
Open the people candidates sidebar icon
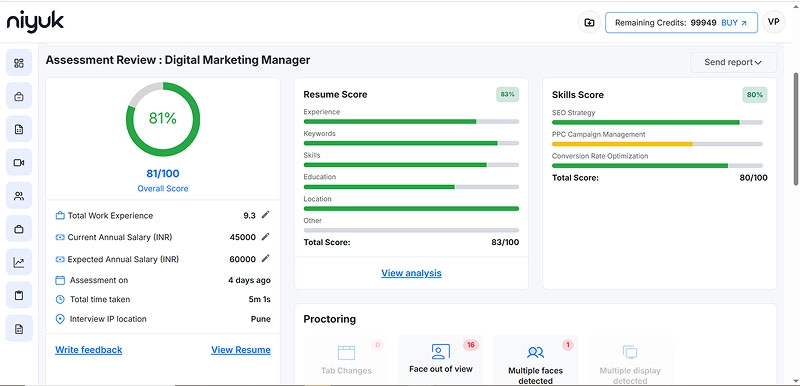click(x=19, y=196)
